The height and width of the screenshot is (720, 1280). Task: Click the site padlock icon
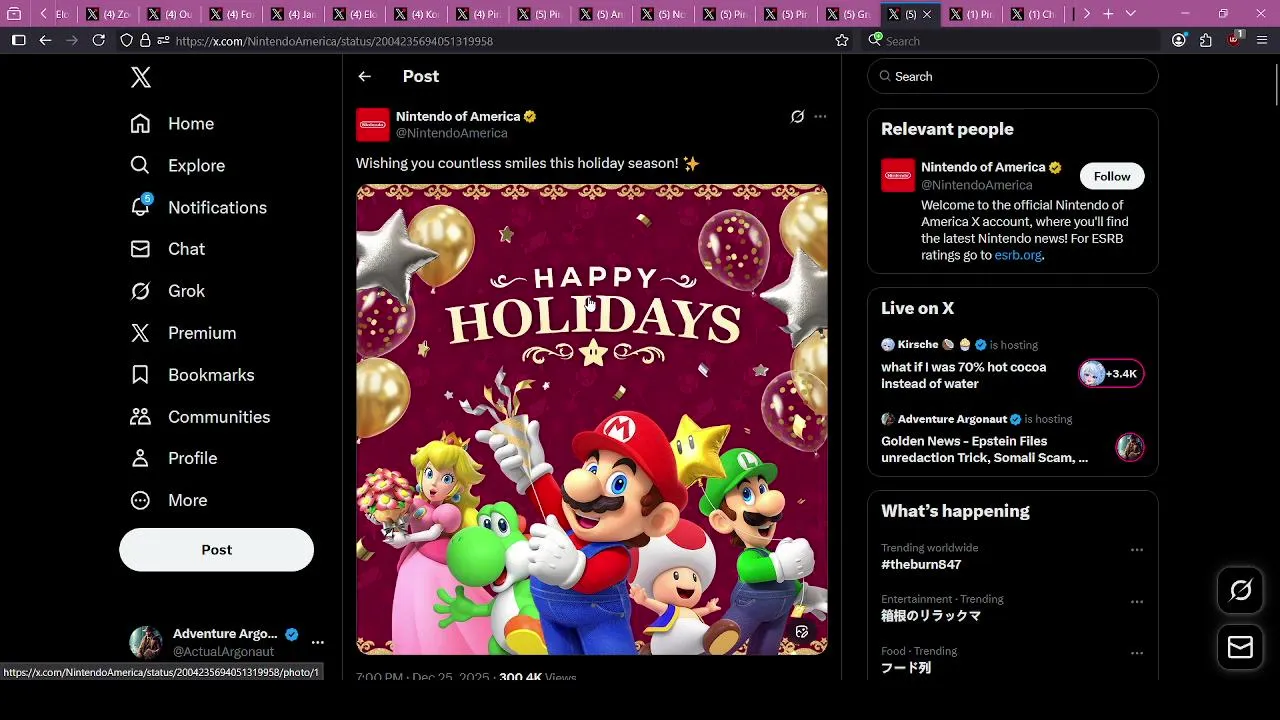(146, 41)
